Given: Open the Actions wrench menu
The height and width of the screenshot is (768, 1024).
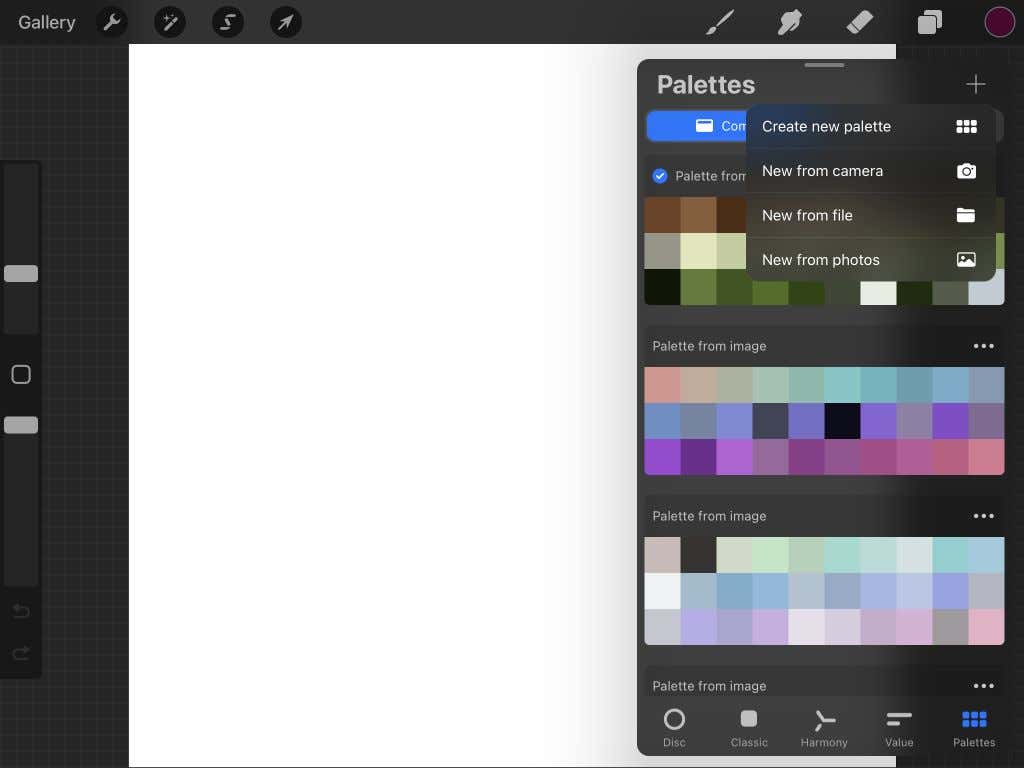Looking at the screenshot, I should coord(111,22).
